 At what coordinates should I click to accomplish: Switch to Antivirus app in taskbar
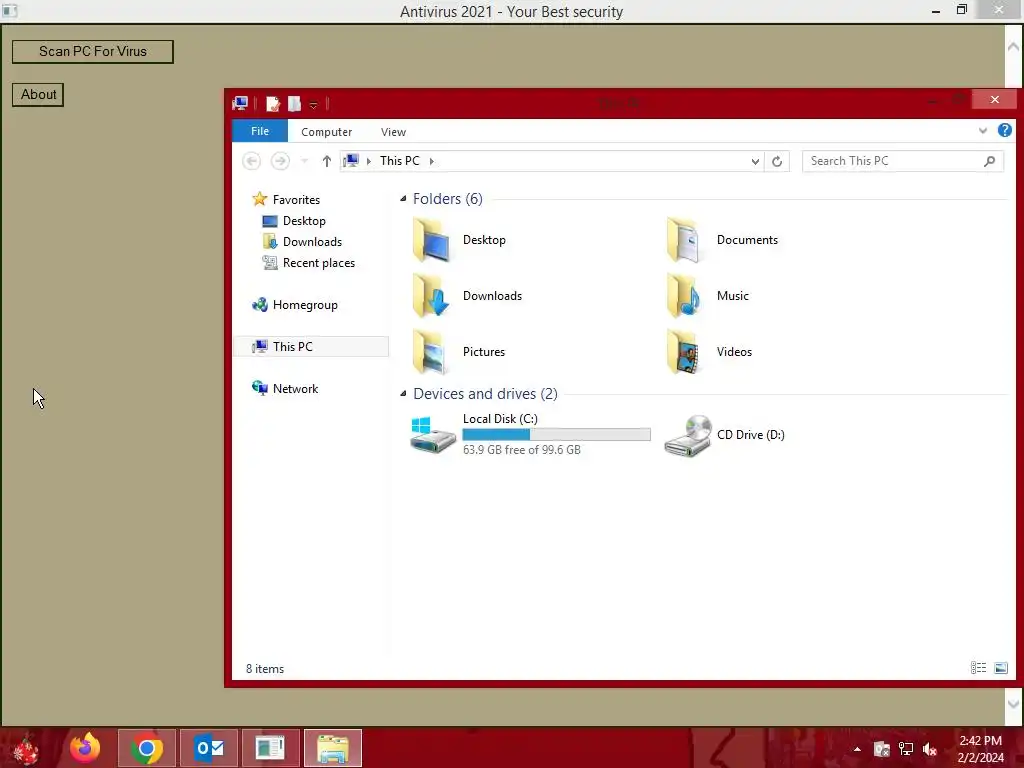pos(270,748)
